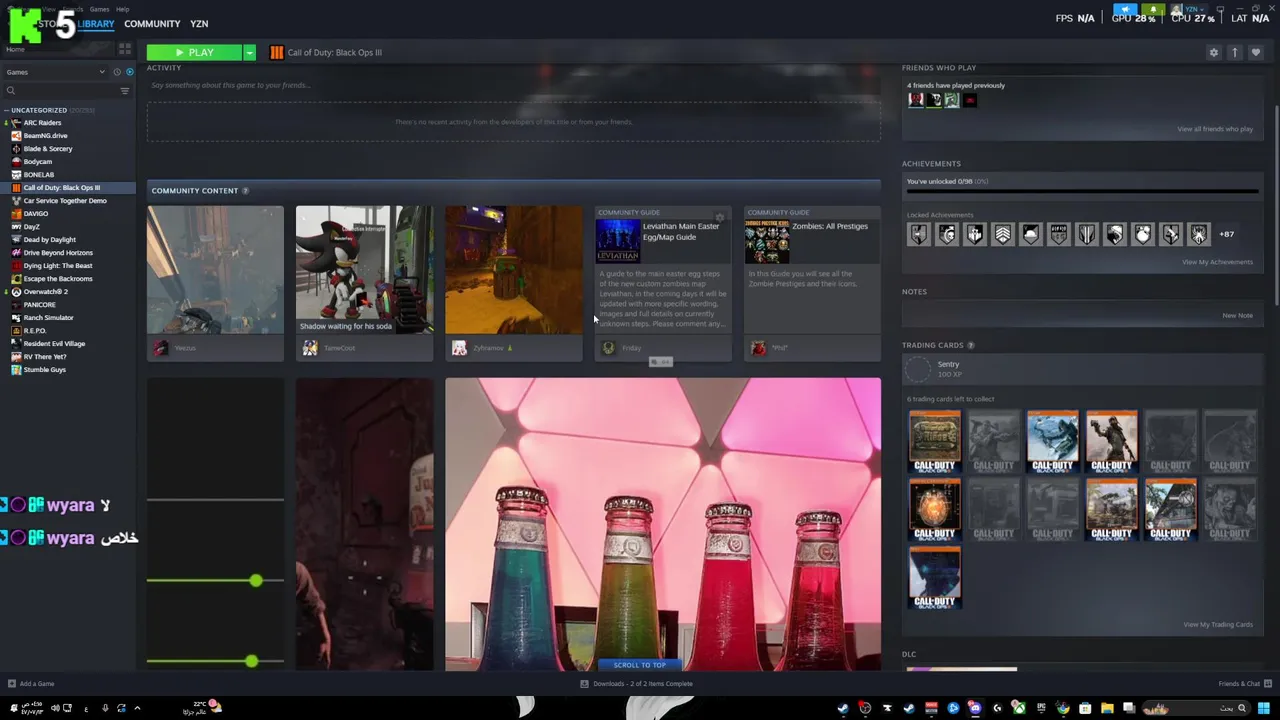
Task: Click the Scroll To Top button
Action: [x=640, y=665]
